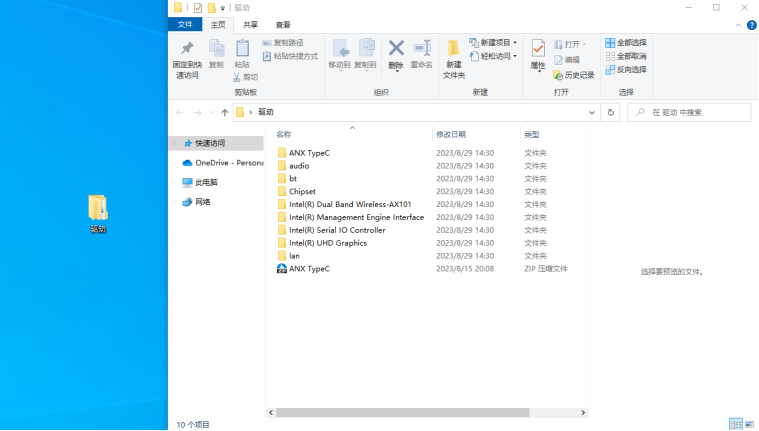The image size is (759, 431).
Task: Switch to the 主页 ribbon tab
Action: (218, 25)
